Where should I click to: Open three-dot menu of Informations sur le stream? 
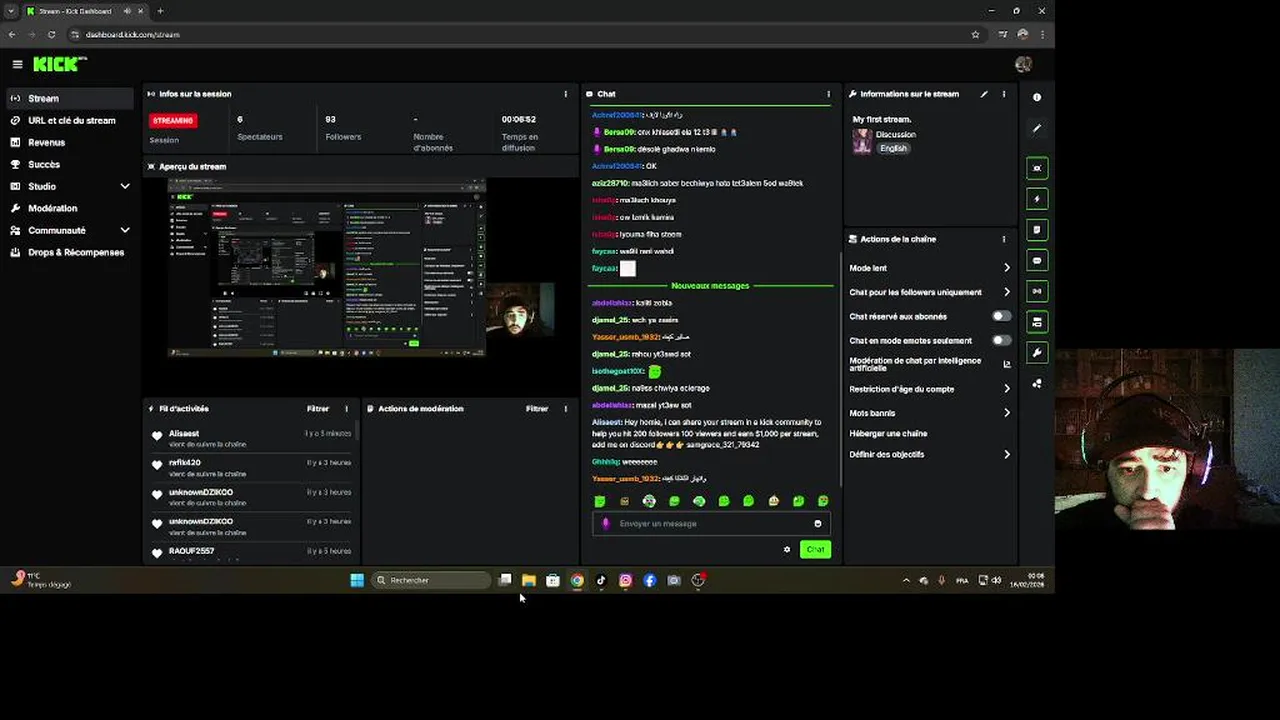[x=1004, y=94]
